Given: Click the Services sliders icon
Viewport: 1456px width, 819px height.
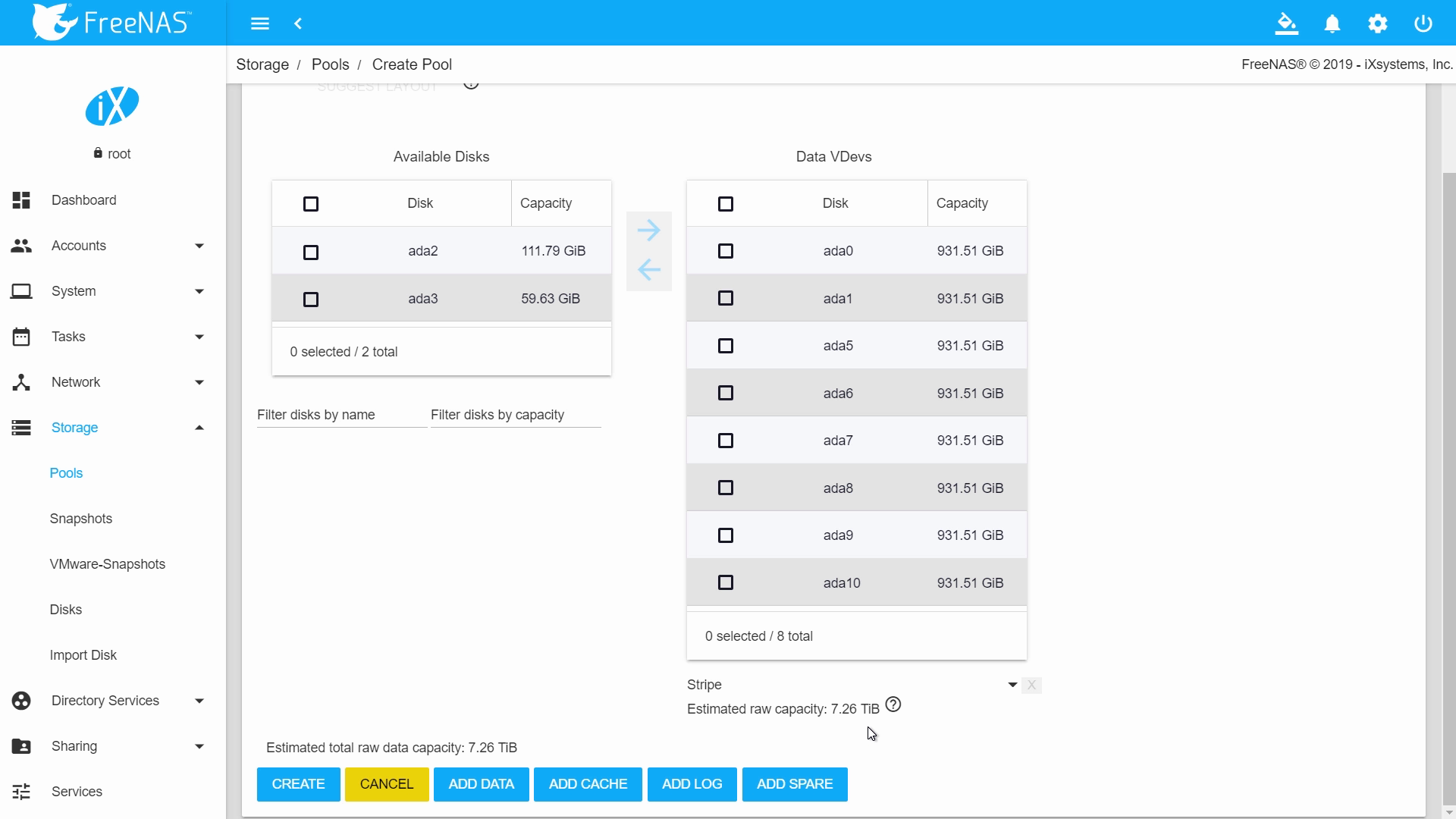Looking at the screenshot, I should click(21, 792).
